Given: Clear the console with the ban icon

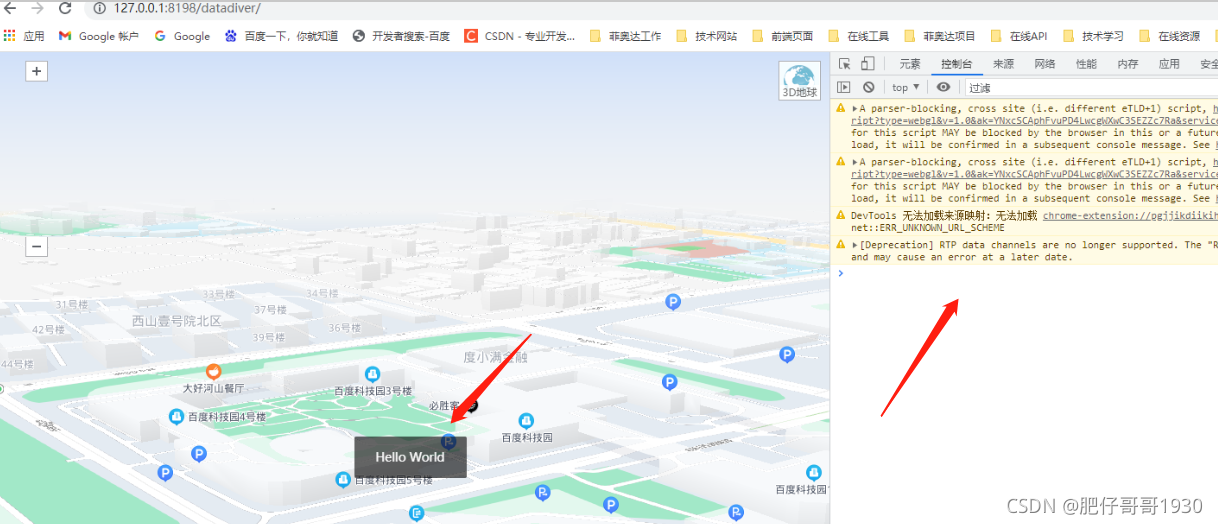Looking at the screenshot, I should [x=869, y=87].
